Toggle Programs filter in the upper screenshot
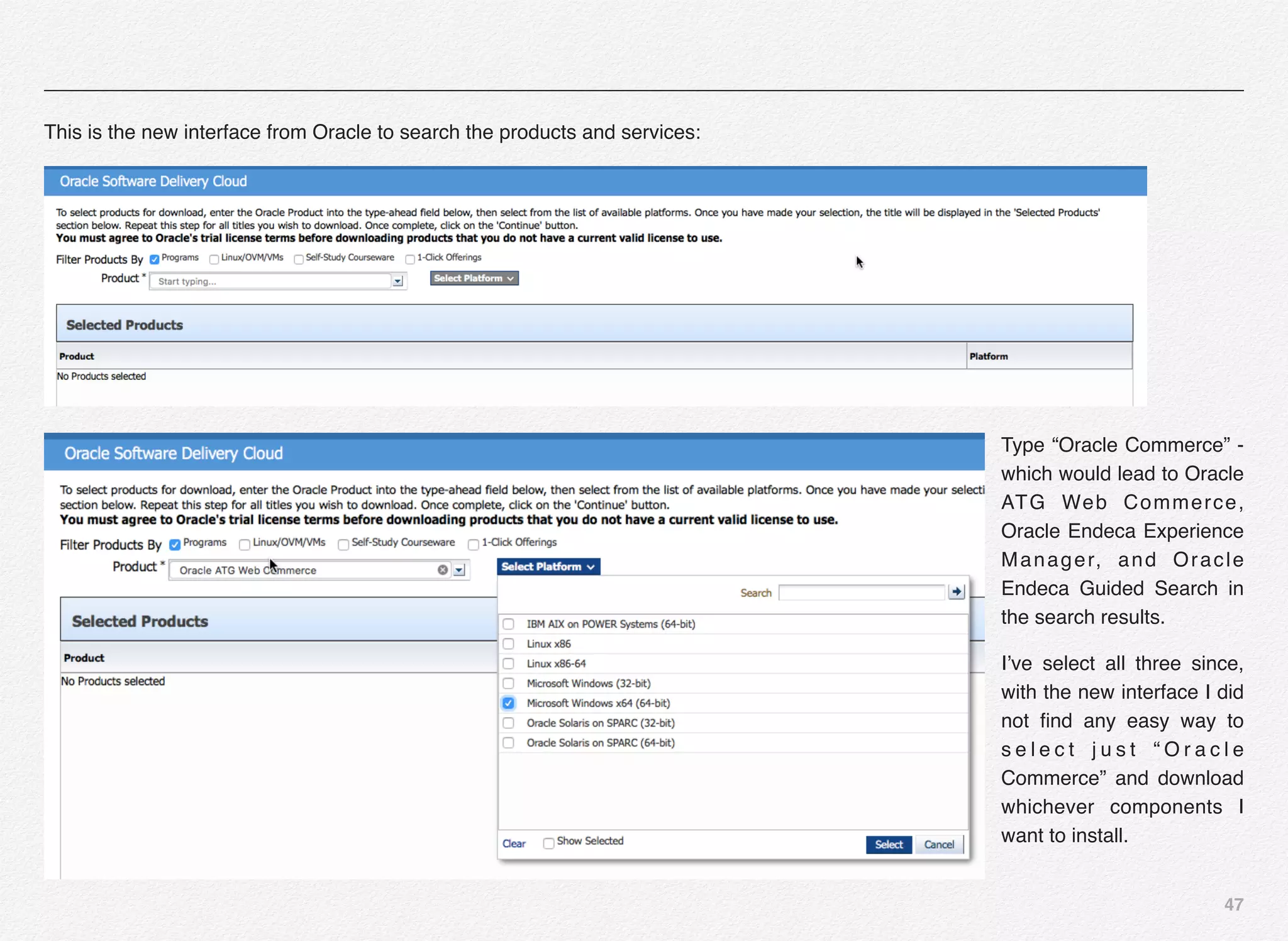 point(155,259)
